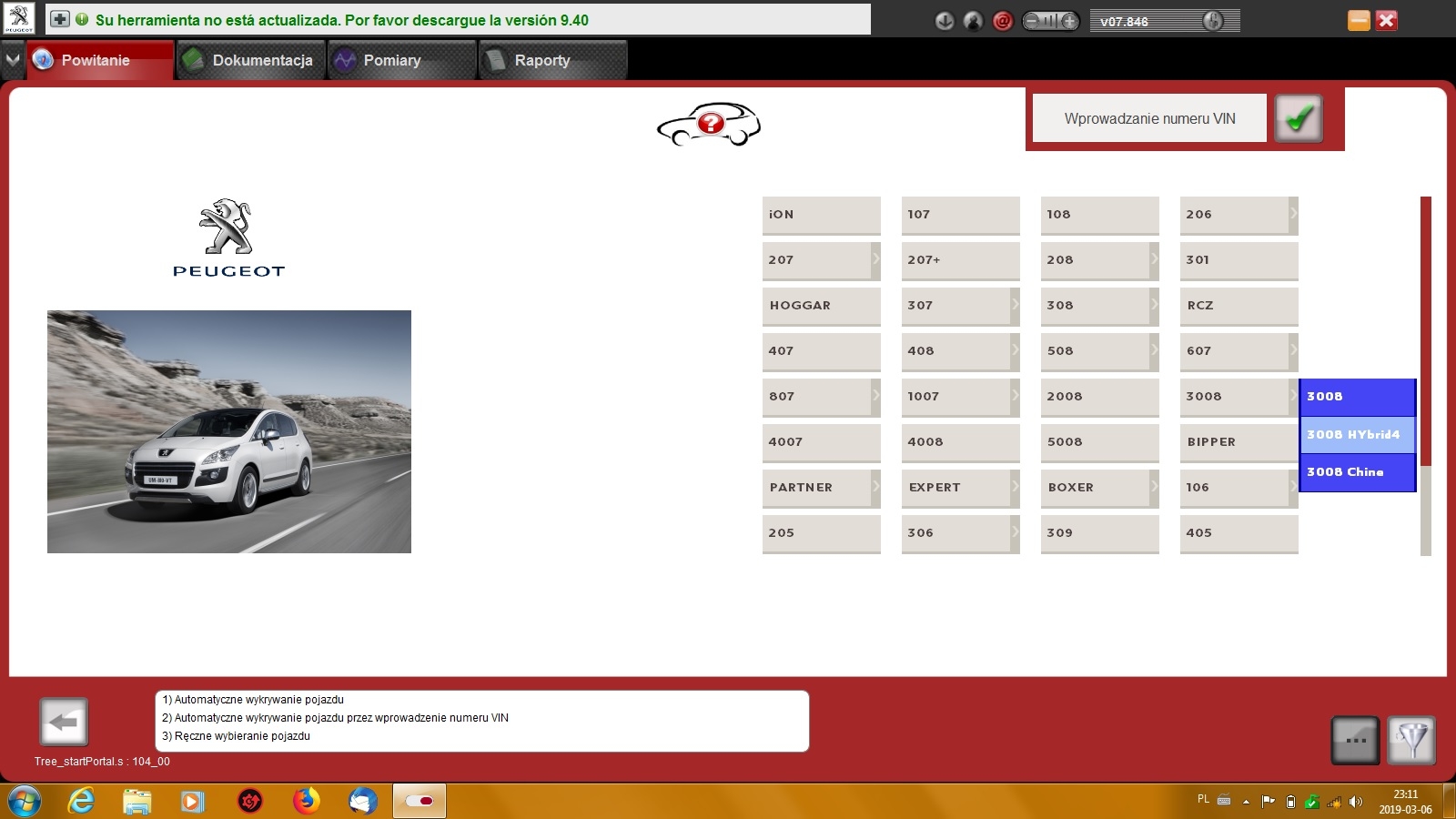Select the 4007 model button
This screenshot has width=1456, height=819.
pos(822,442)
